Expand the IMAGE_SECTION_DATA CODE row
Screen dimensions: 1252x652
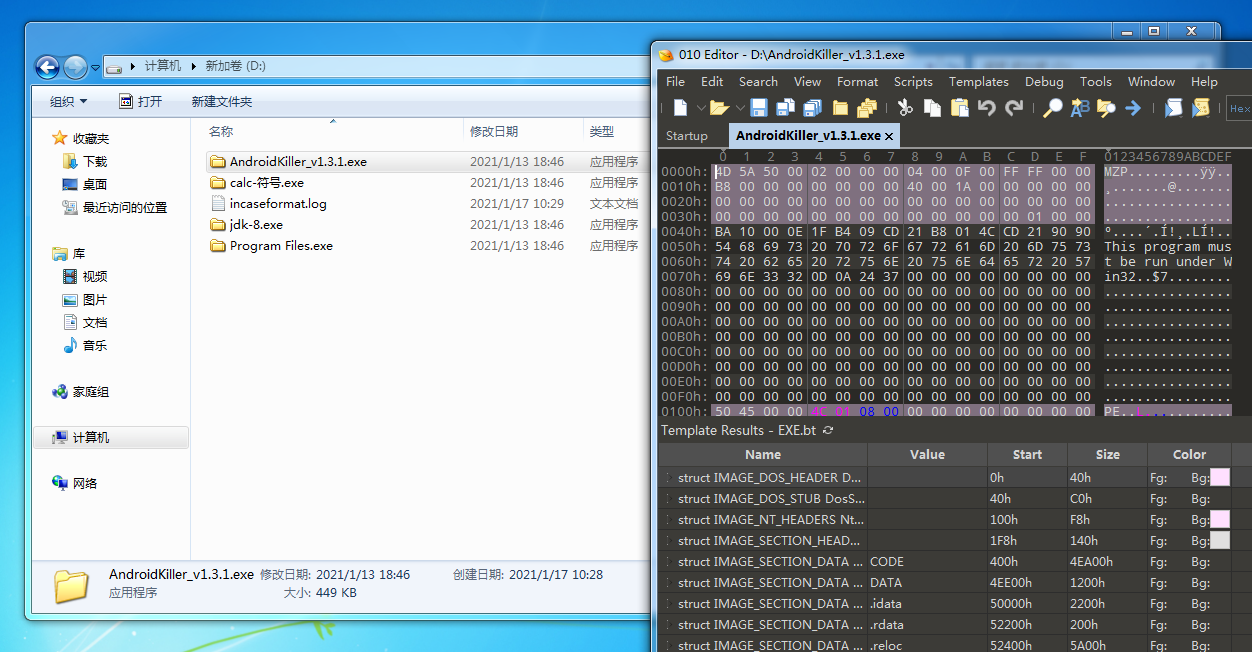tap(670, 561)
